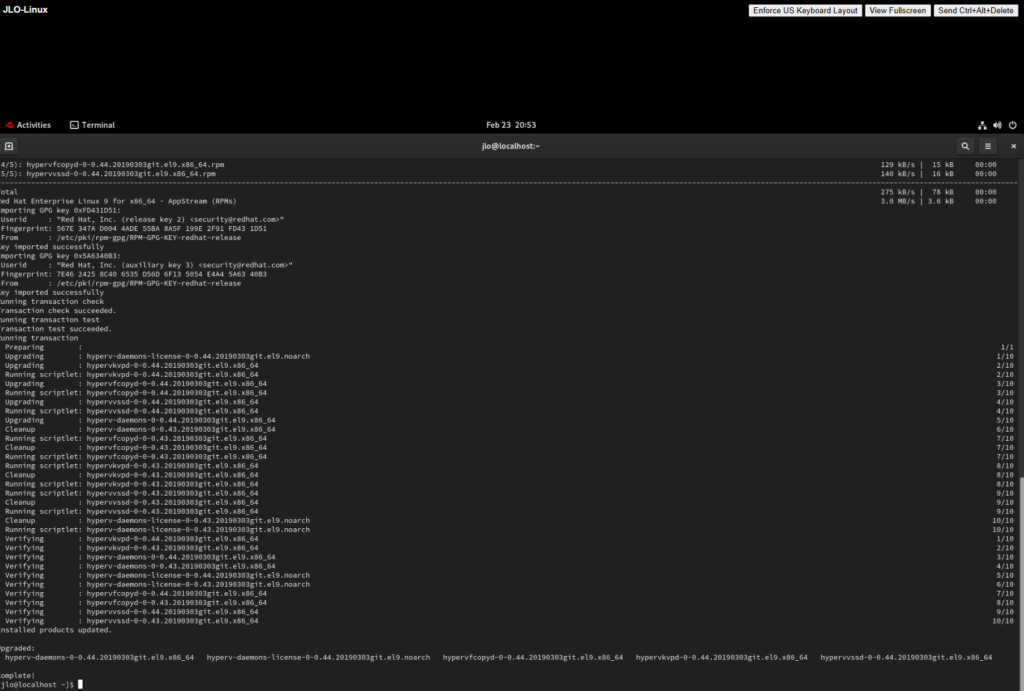Viewport: 1024px width, 691px height.
Task: Click the new terminal tab icon
Action: pos(9,146)
